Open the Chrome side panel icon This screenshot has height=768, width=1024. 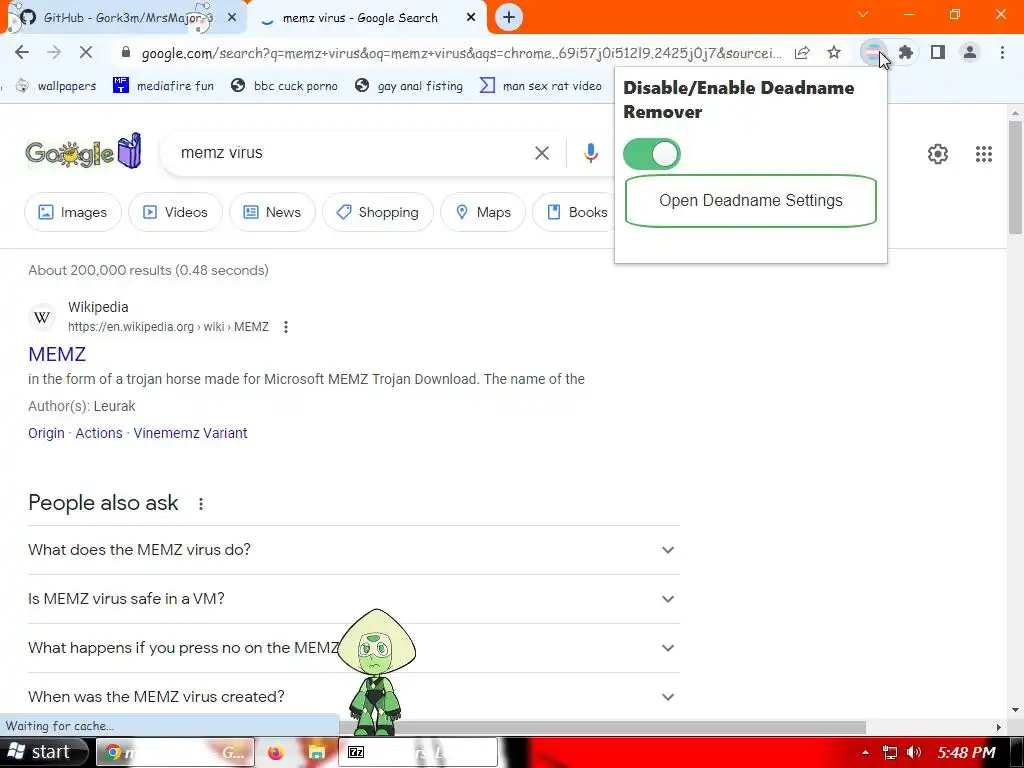pyautogui.click(x=938, y=52)
